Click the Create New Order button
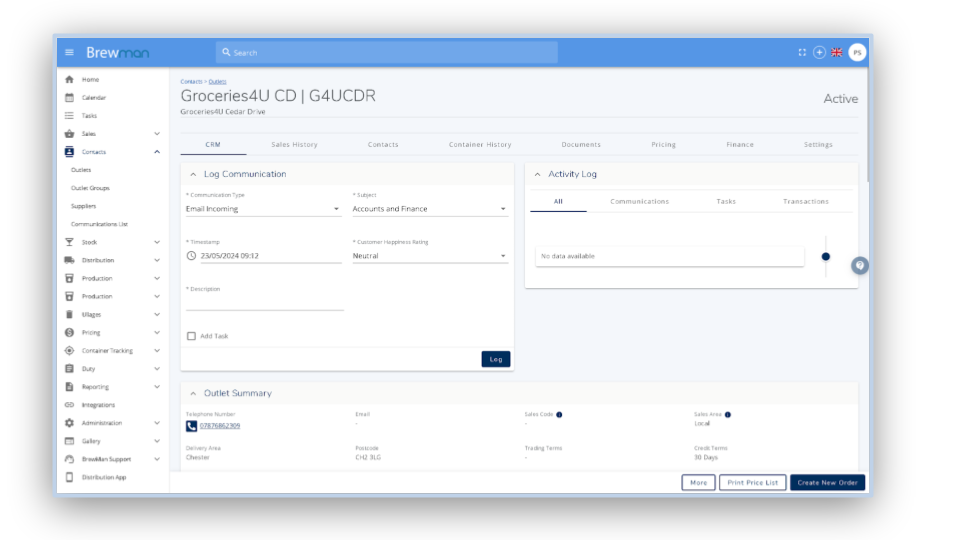960x540 pixels. coord(827,482)
